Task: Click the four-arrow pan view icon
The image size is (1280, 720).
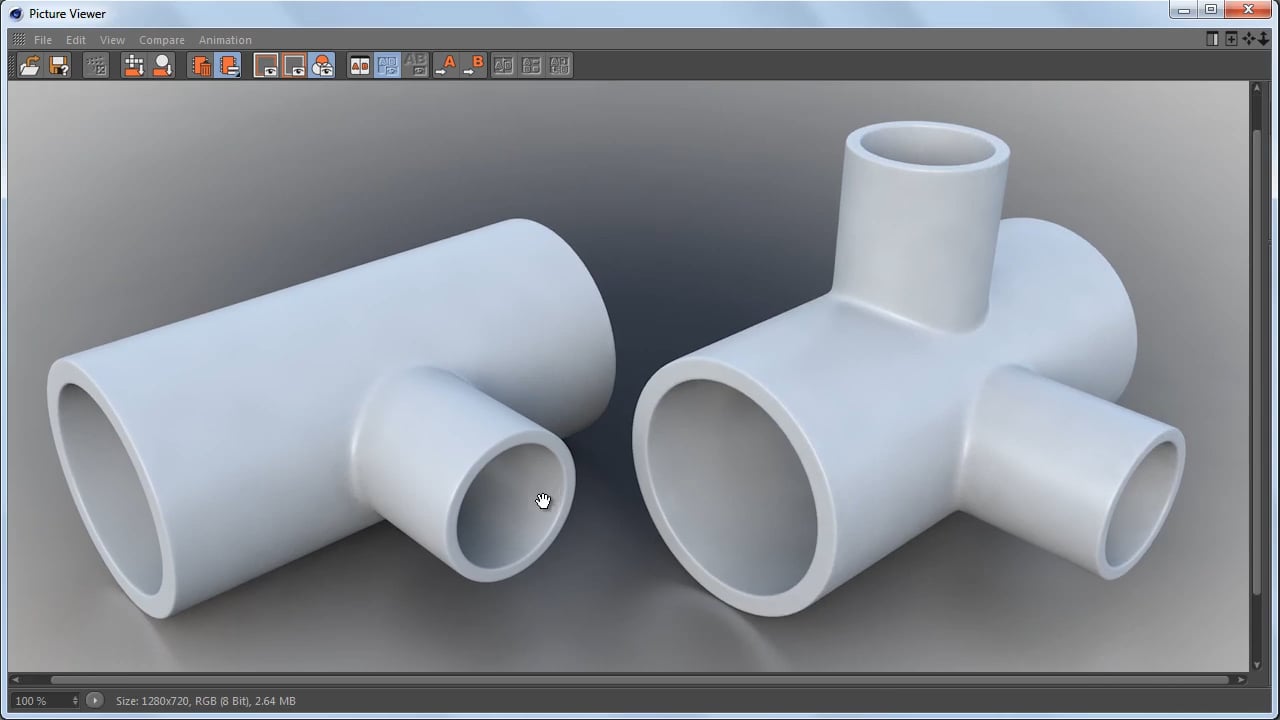Action: pos(1248,39)
